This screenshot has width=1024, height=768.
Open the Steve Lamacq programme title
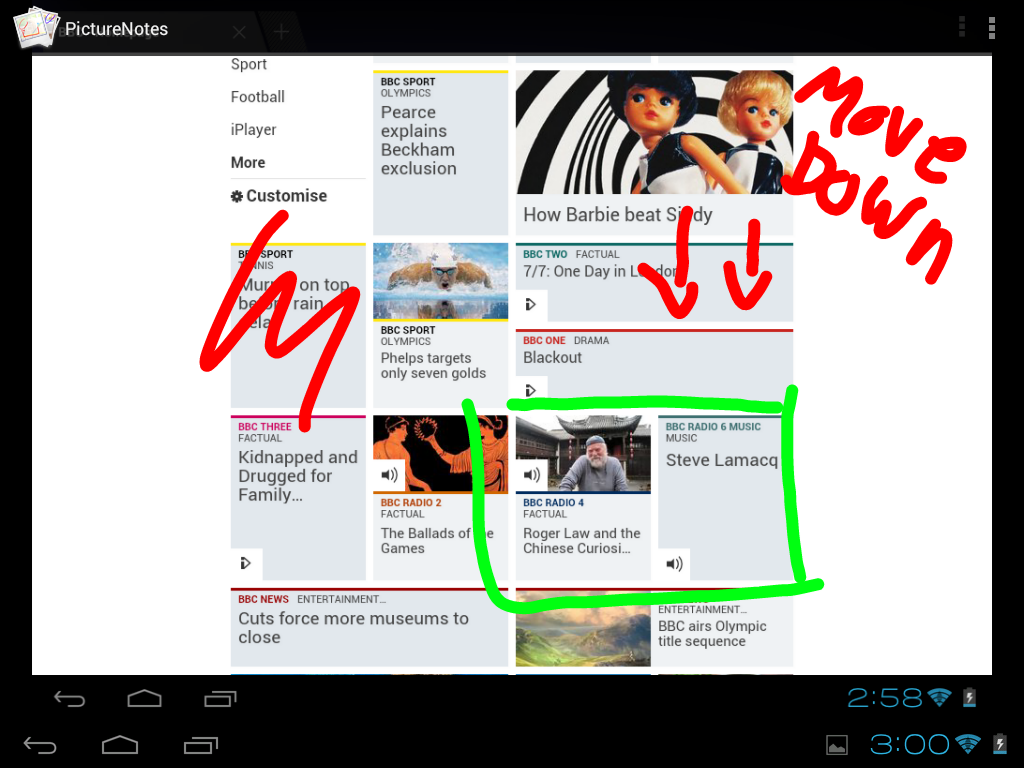tap(722, 460)
